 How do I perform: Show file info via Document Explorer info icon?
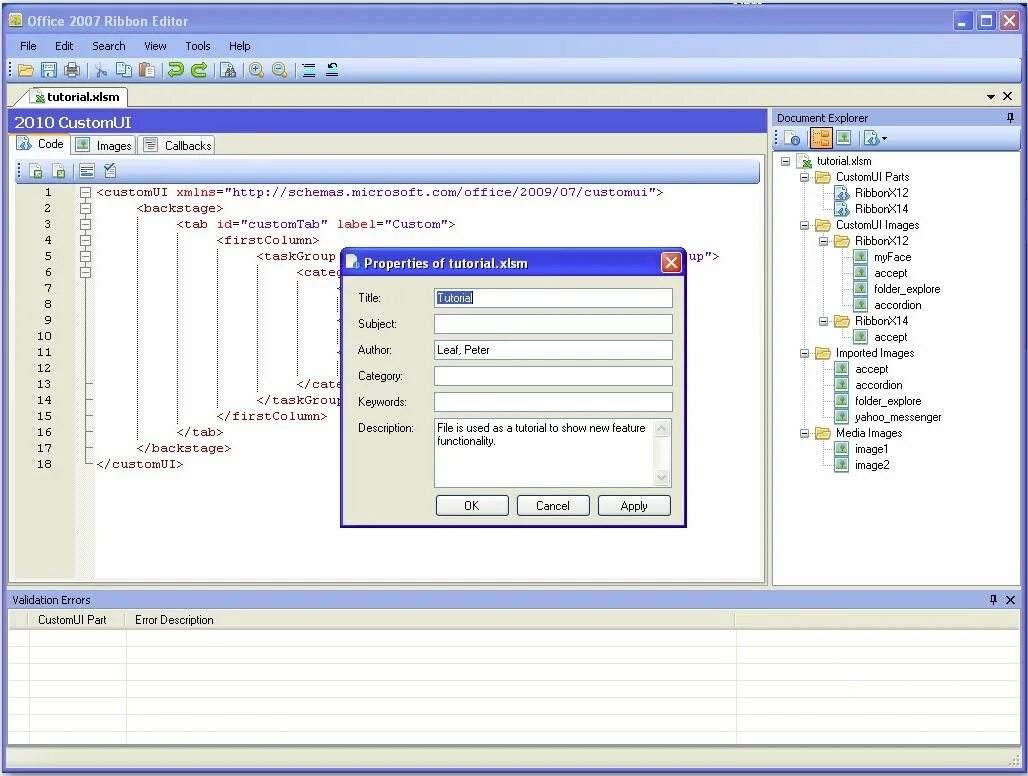pos(791,137)
